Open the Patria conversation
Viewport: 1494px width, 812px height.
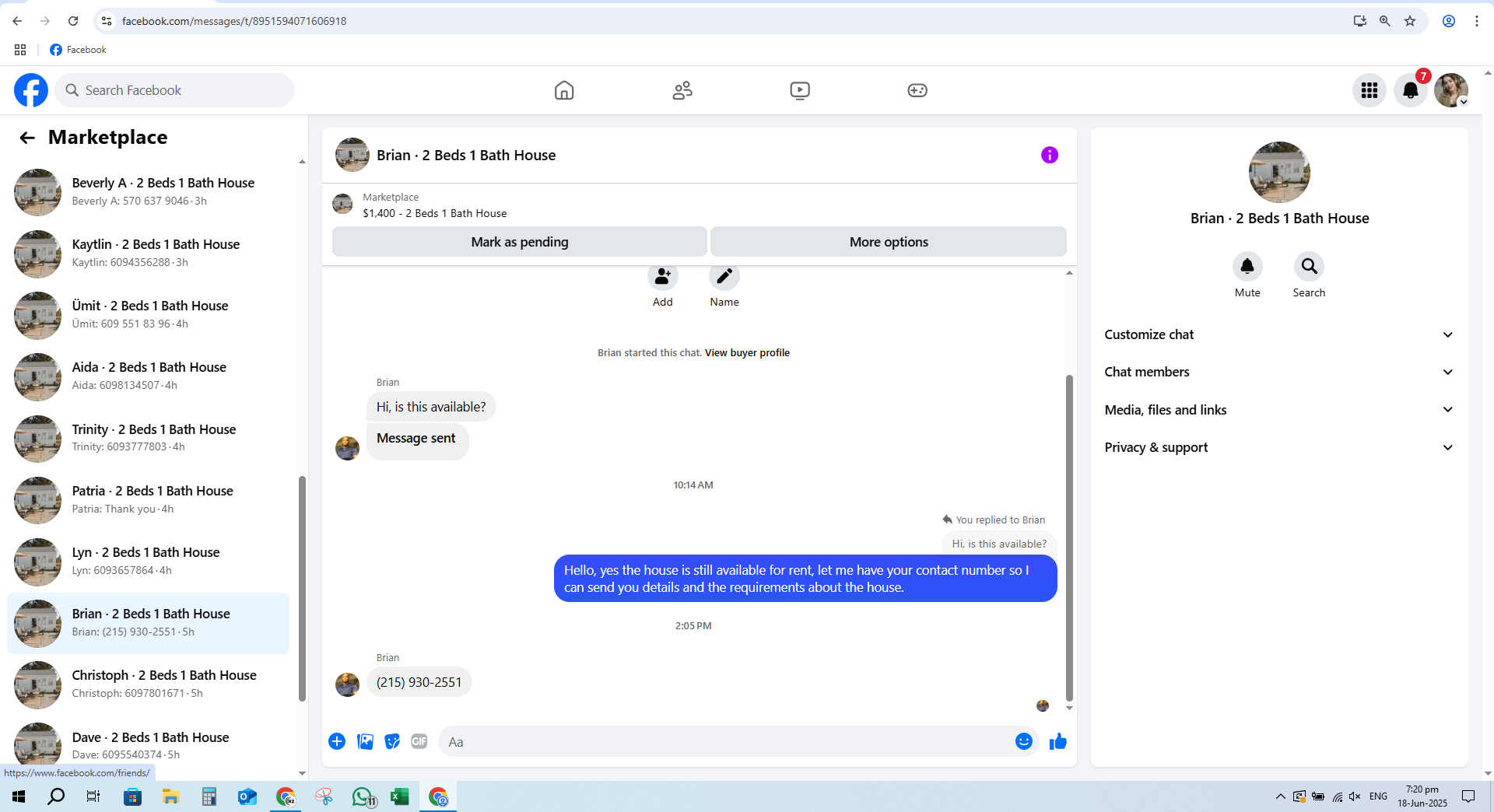[148, 500]
